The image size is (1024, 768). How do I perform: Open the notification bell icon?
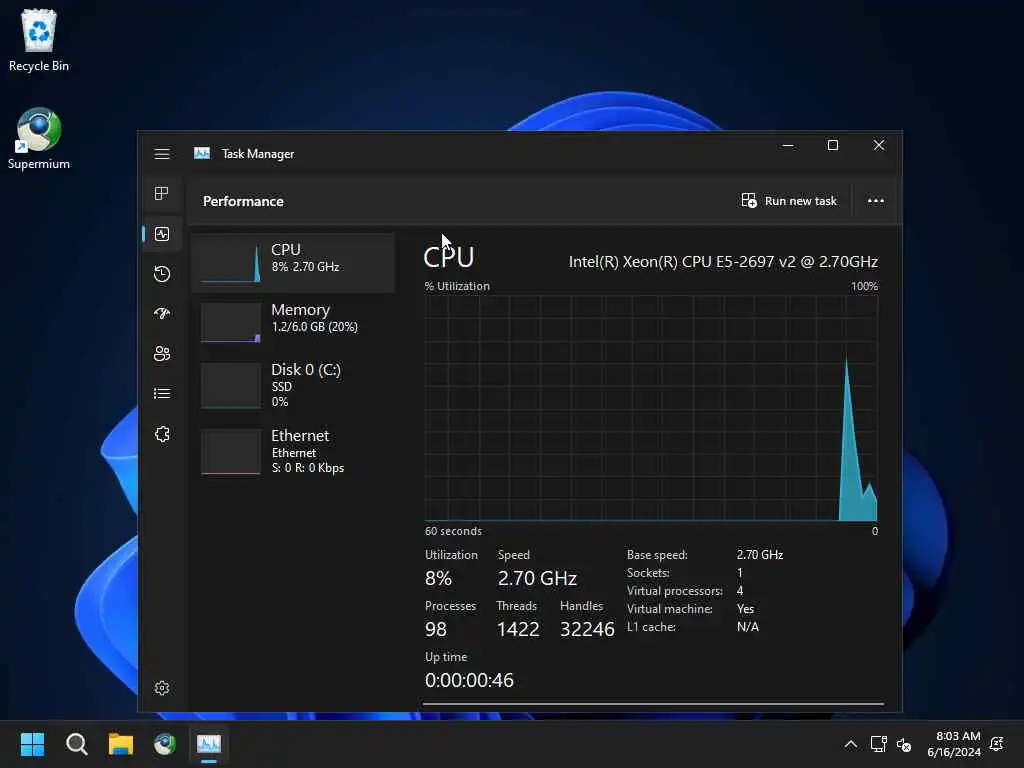[x=997, y=744]
